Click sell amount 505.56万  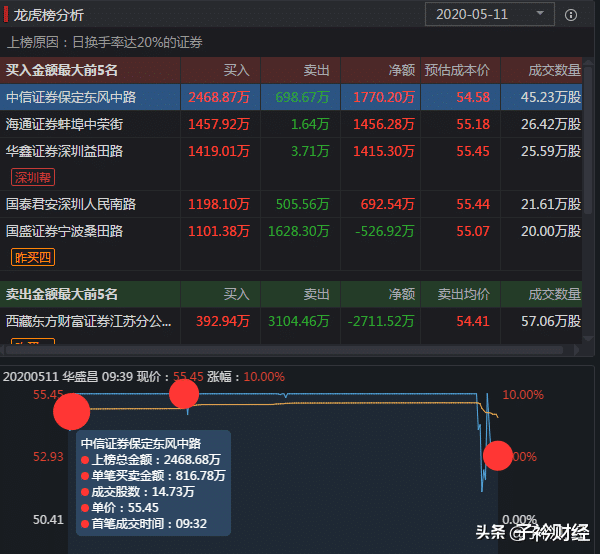tap(302, 204)
